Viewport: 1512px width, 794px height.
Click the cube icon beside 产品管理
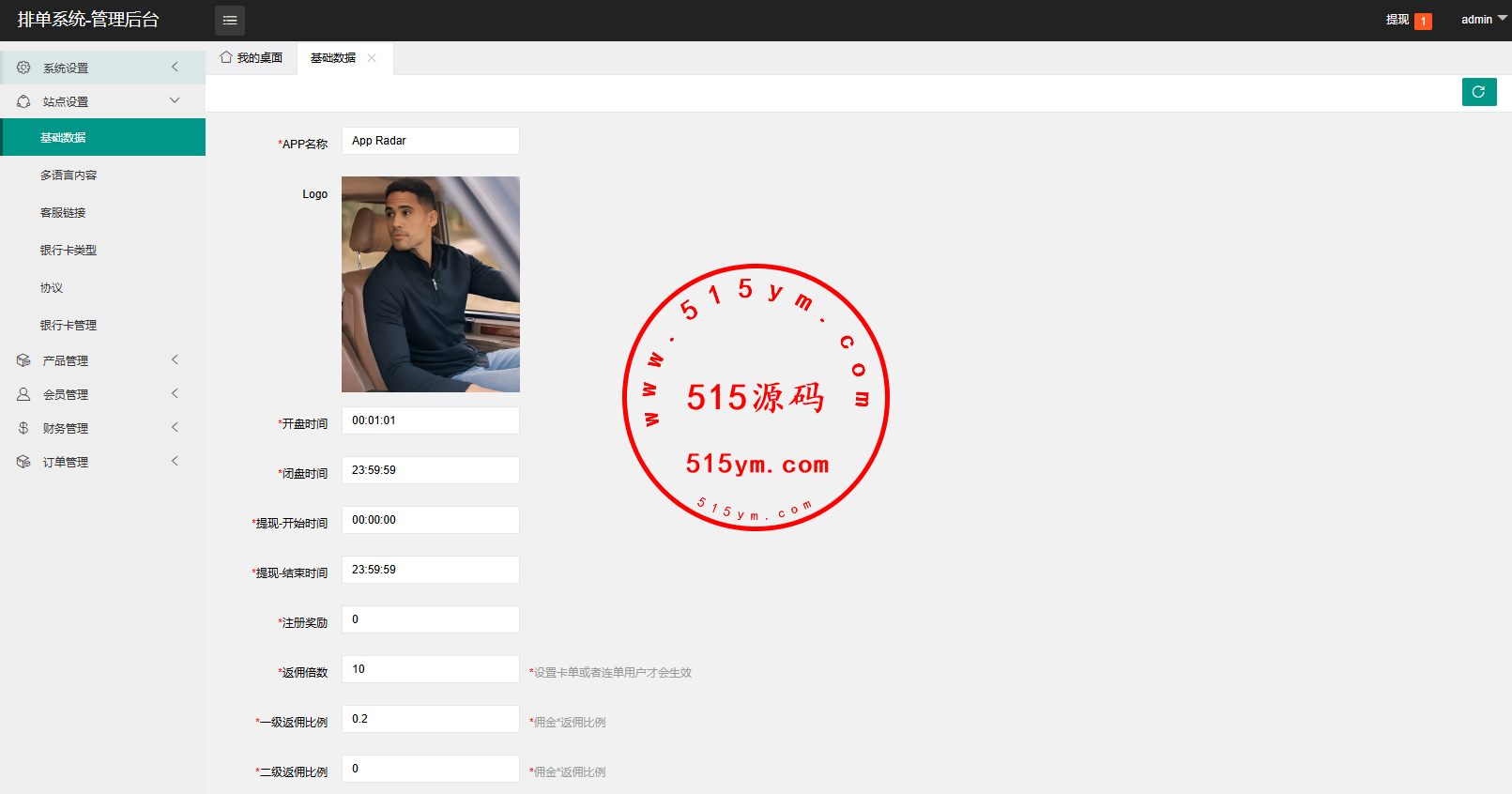click(23, 360)
